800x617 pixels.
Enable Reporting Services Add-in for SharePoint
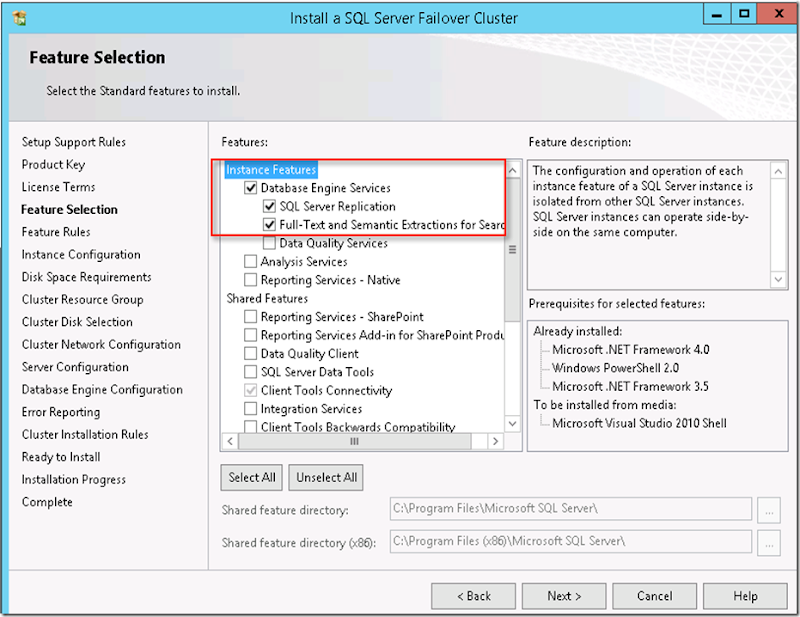click(251, 335)
